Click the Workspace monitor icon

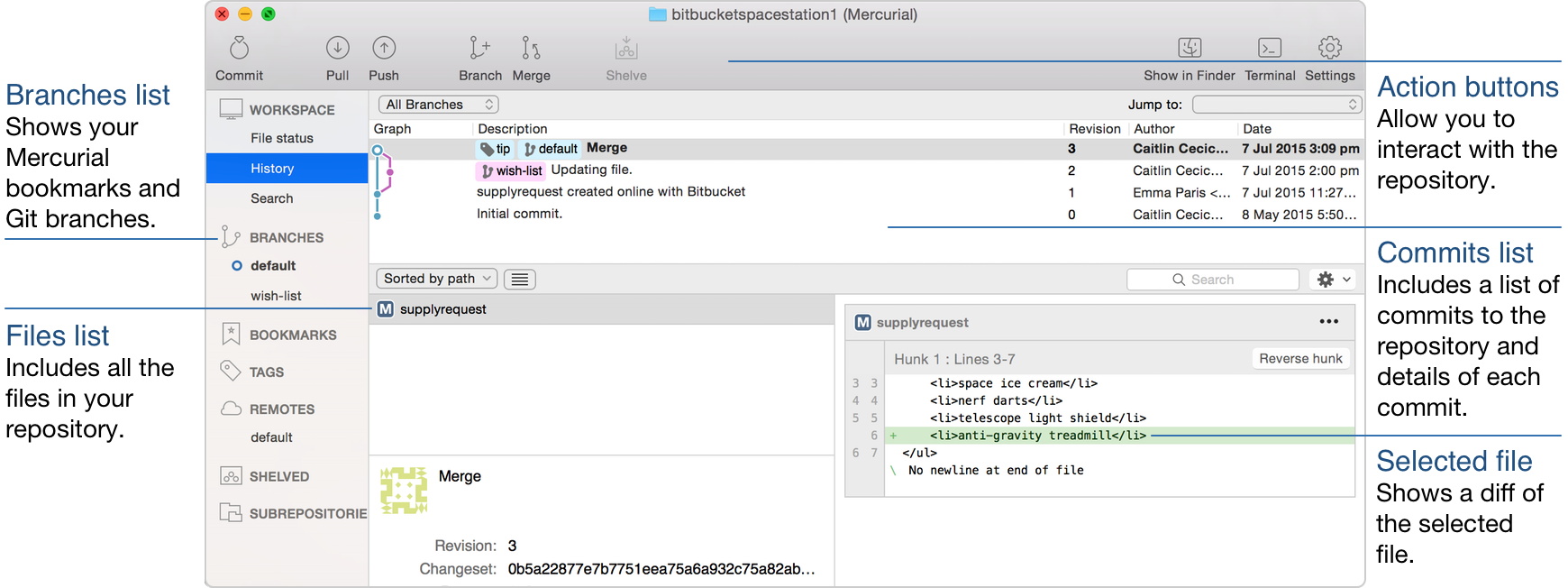click(231, 109)
